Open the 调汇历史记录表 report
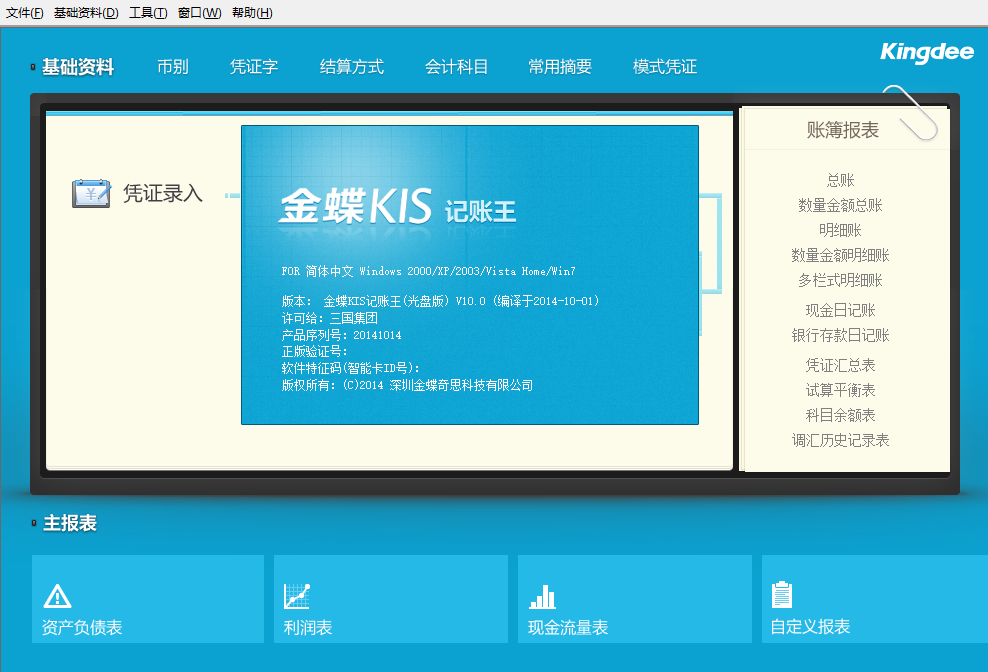Viewport: 988px width, 672px height. (x=841, y=441)
